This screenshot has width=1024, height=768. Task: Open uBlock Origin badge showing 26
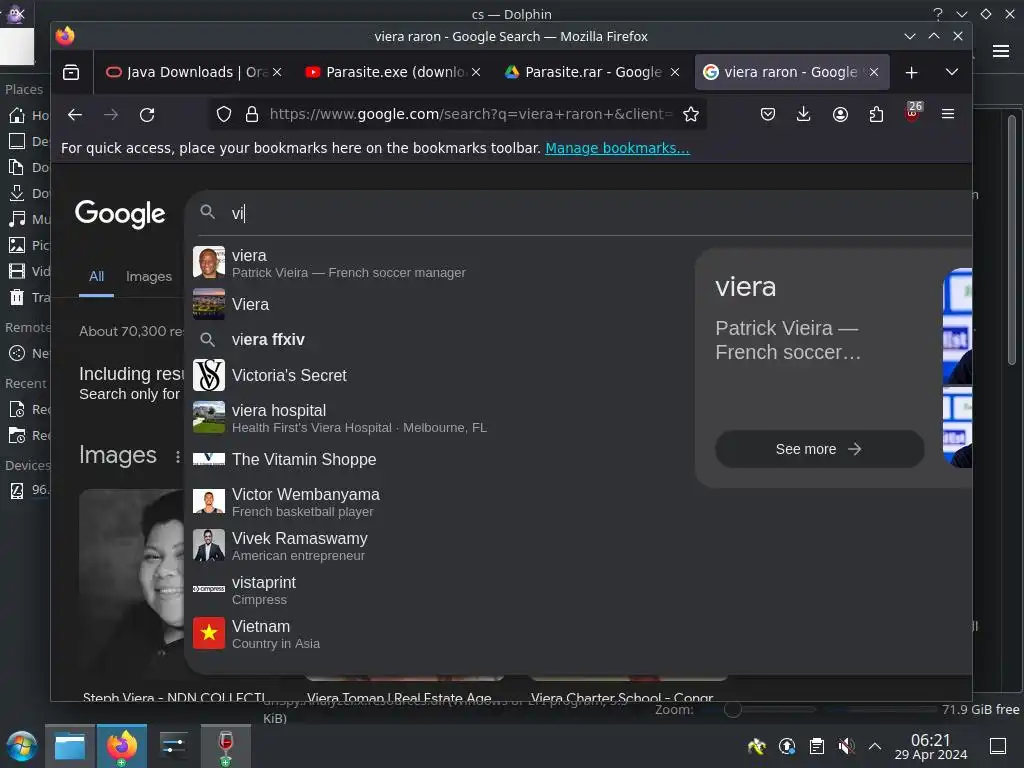[913, 112]
